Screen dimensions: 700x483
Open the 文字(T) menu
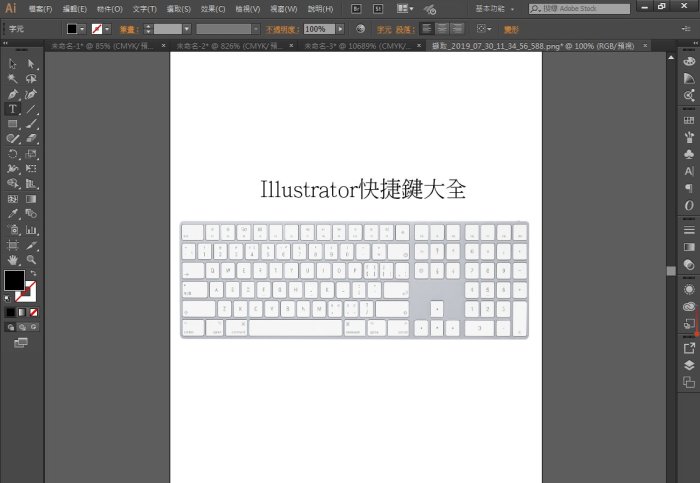pos(144,9)
